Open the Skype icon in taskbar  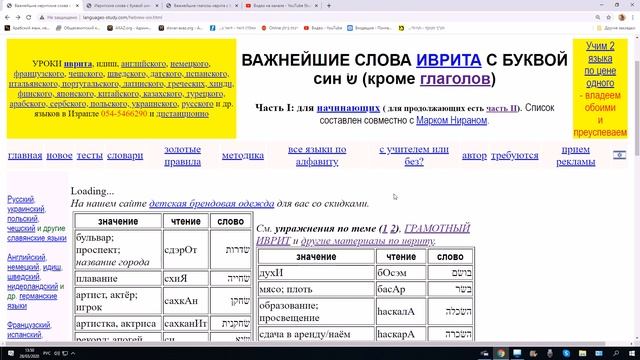point(566,353)
